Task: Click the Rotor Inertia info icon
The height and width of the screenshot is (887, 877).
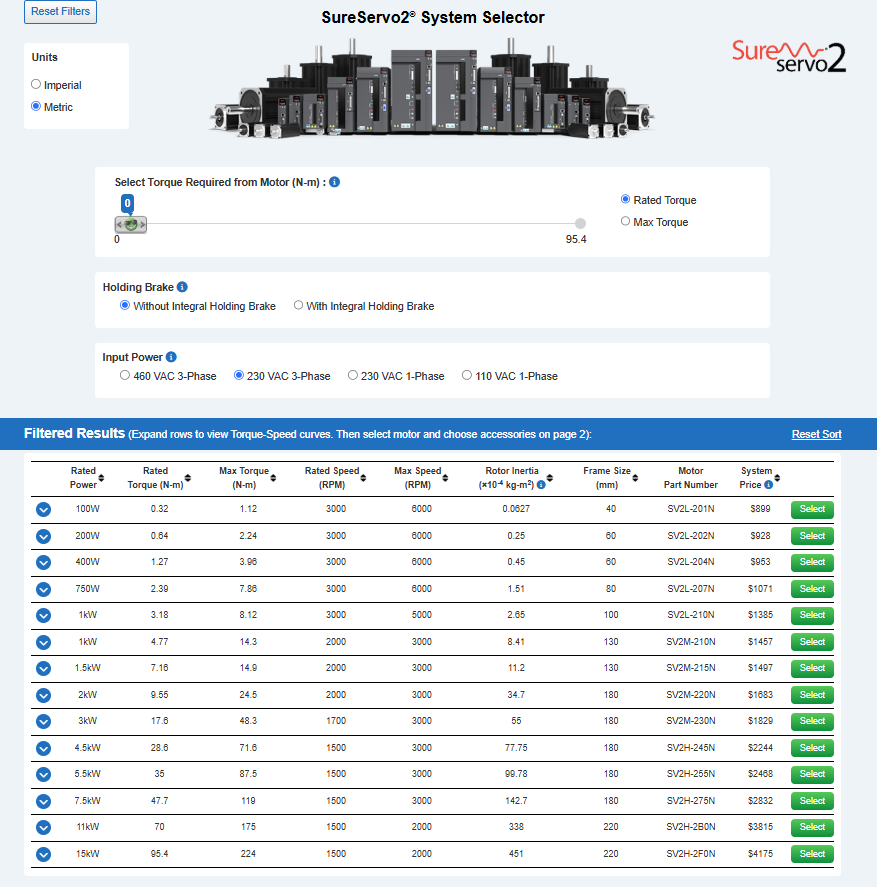Action: coord(541,485)
